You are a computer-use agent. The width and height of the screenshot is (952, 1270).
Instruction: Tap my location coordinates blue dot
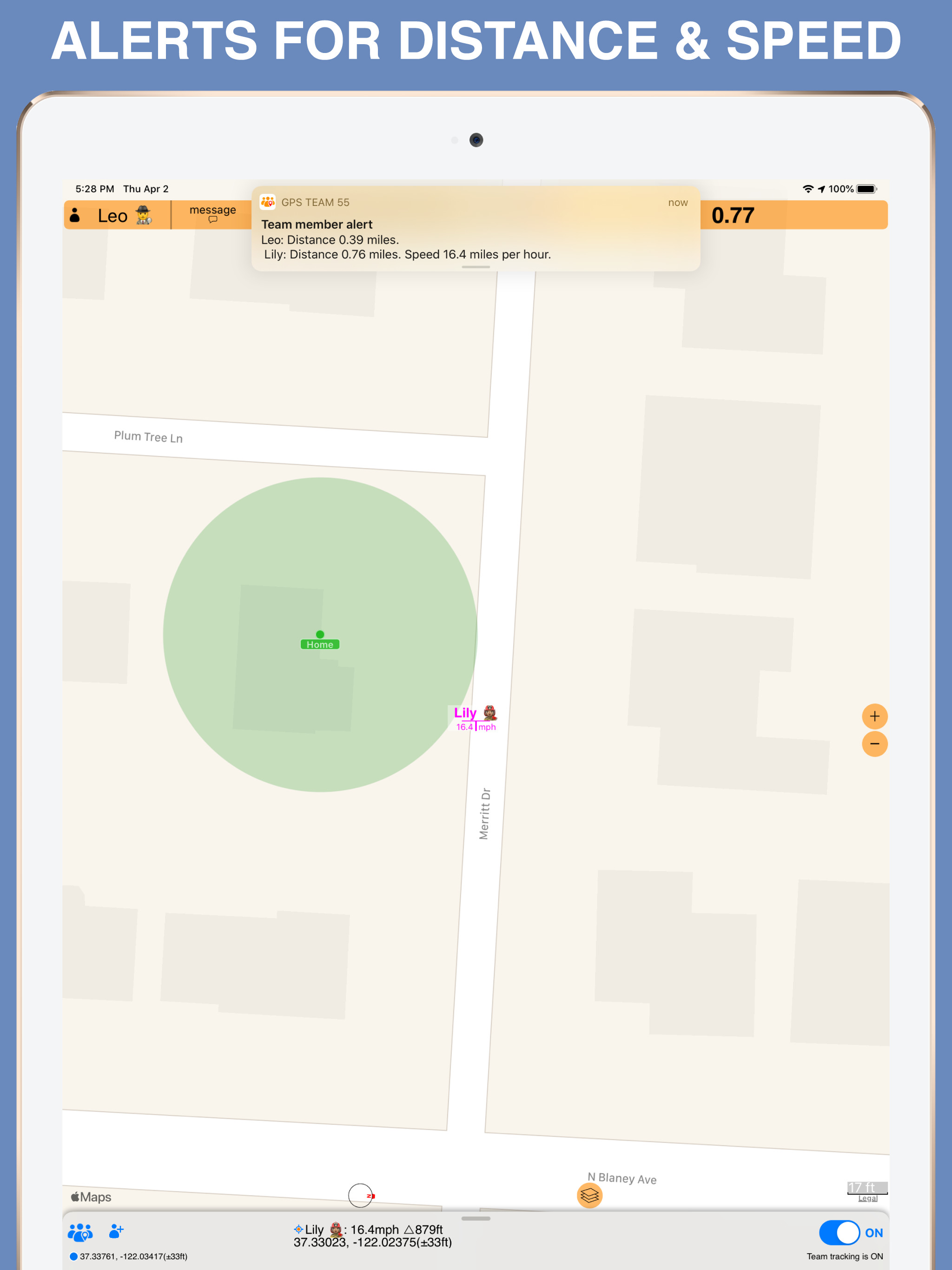pyautogui.click(x=73, y=1256)
